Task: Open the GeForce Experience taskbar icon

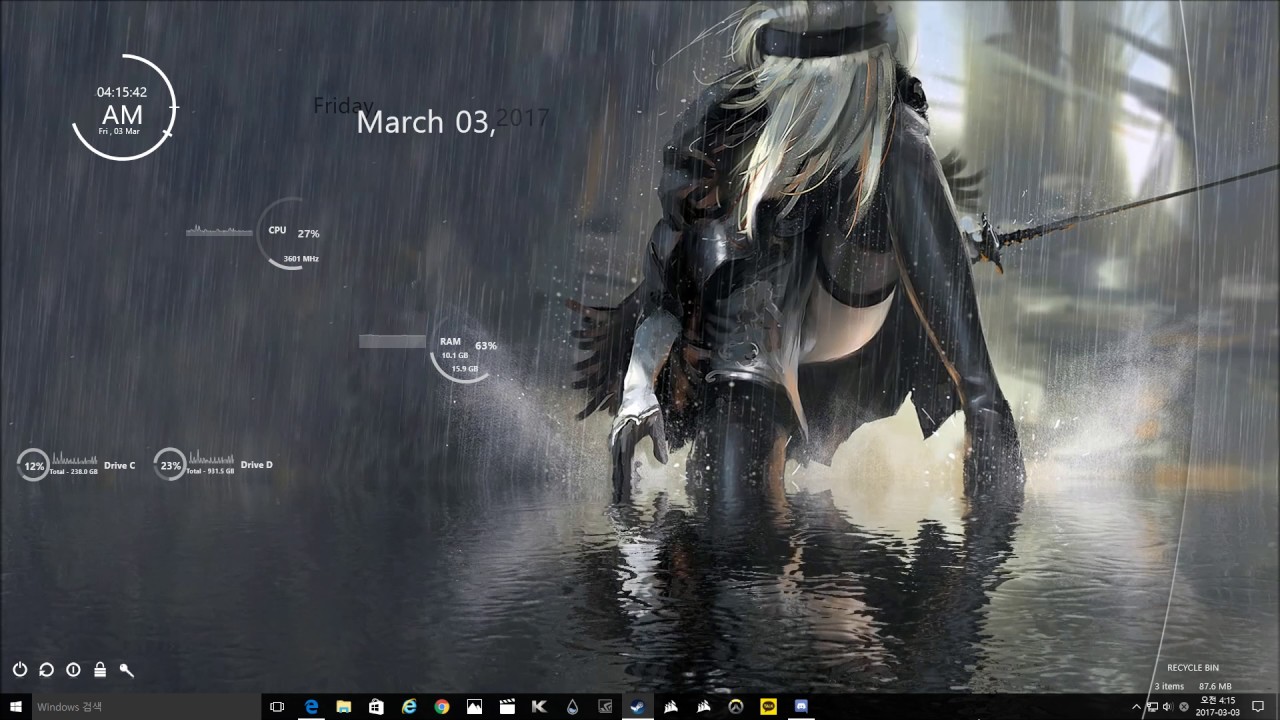Action: (605, 707)
